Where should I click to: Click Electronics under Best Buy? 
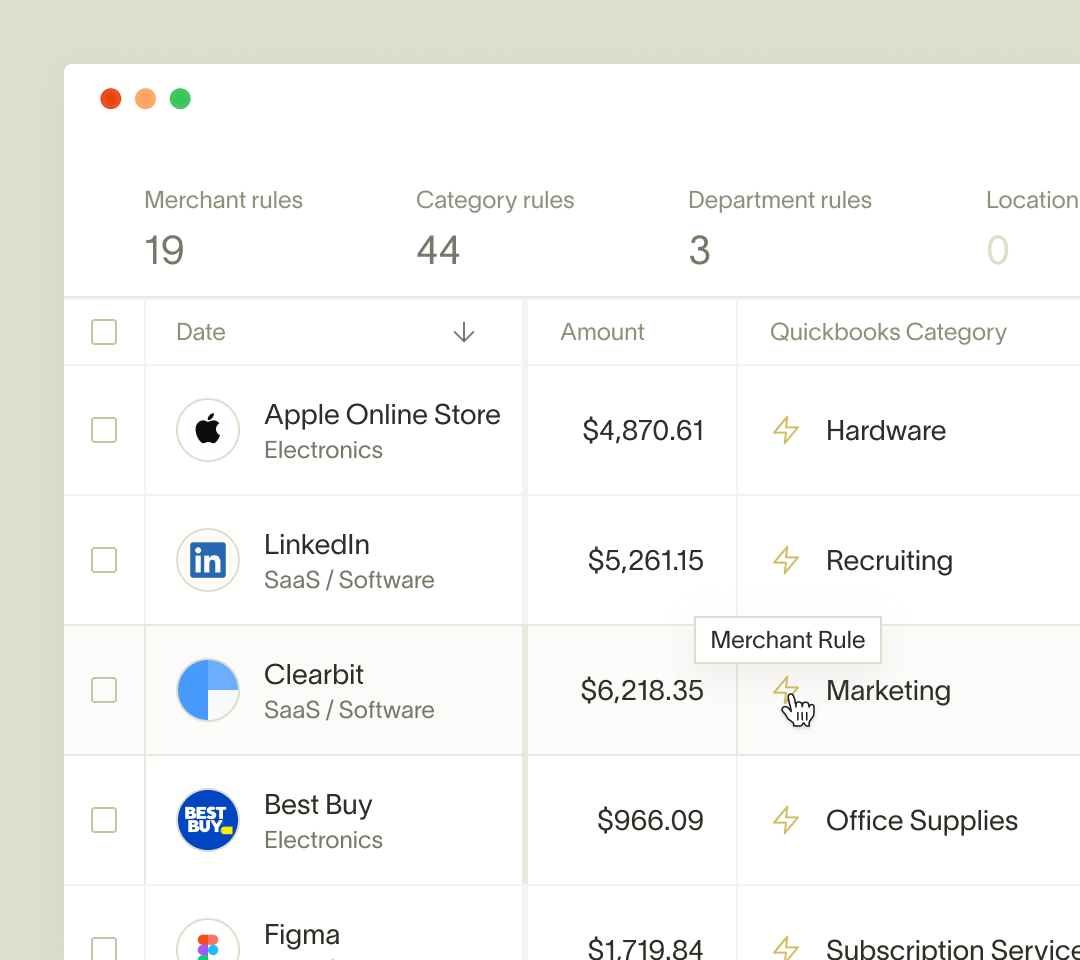324,840
